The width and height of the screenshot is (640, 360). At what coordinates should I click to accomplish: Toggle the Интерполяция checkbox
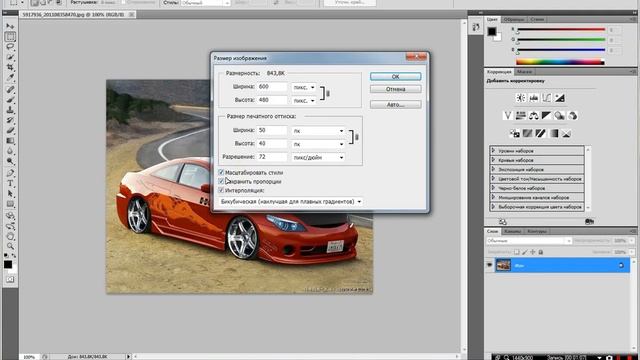click(221, 190)
